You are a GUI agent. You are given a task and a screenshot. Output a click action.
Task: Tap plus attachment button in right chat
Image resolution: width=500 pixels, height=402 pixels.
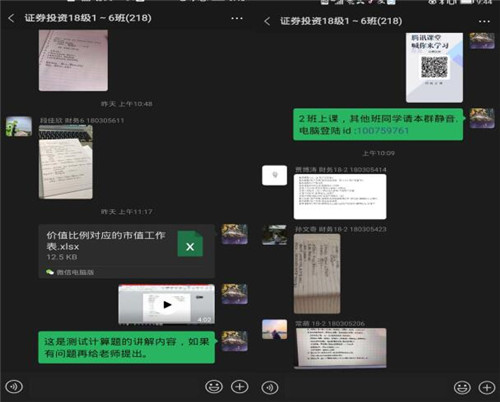487,387
